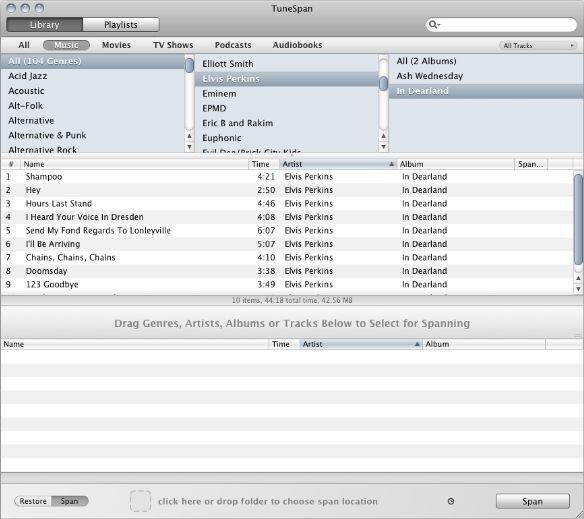Click the Span... column header
The height and width of the screenshot is (519, 584).
531,164
